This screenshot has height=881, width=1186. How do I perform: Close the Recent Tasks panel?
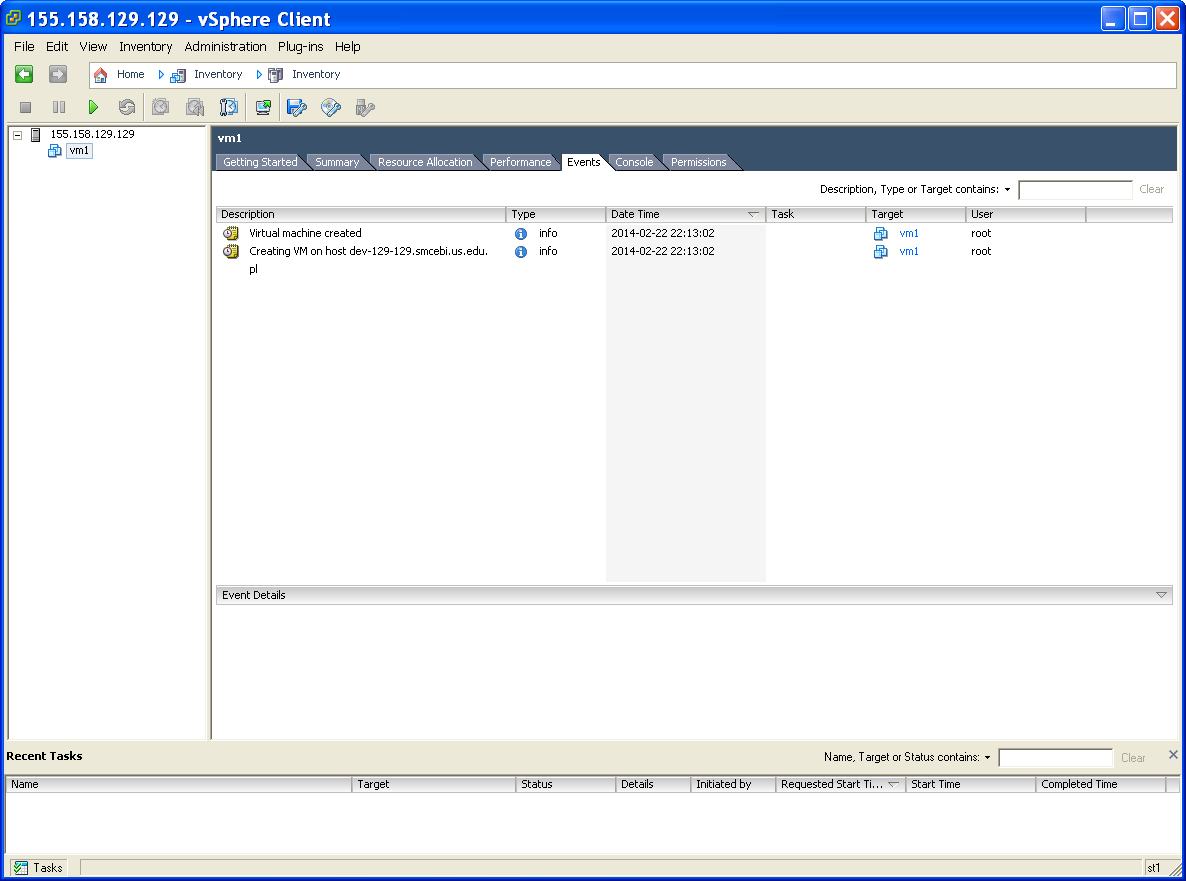[1173, 755]
